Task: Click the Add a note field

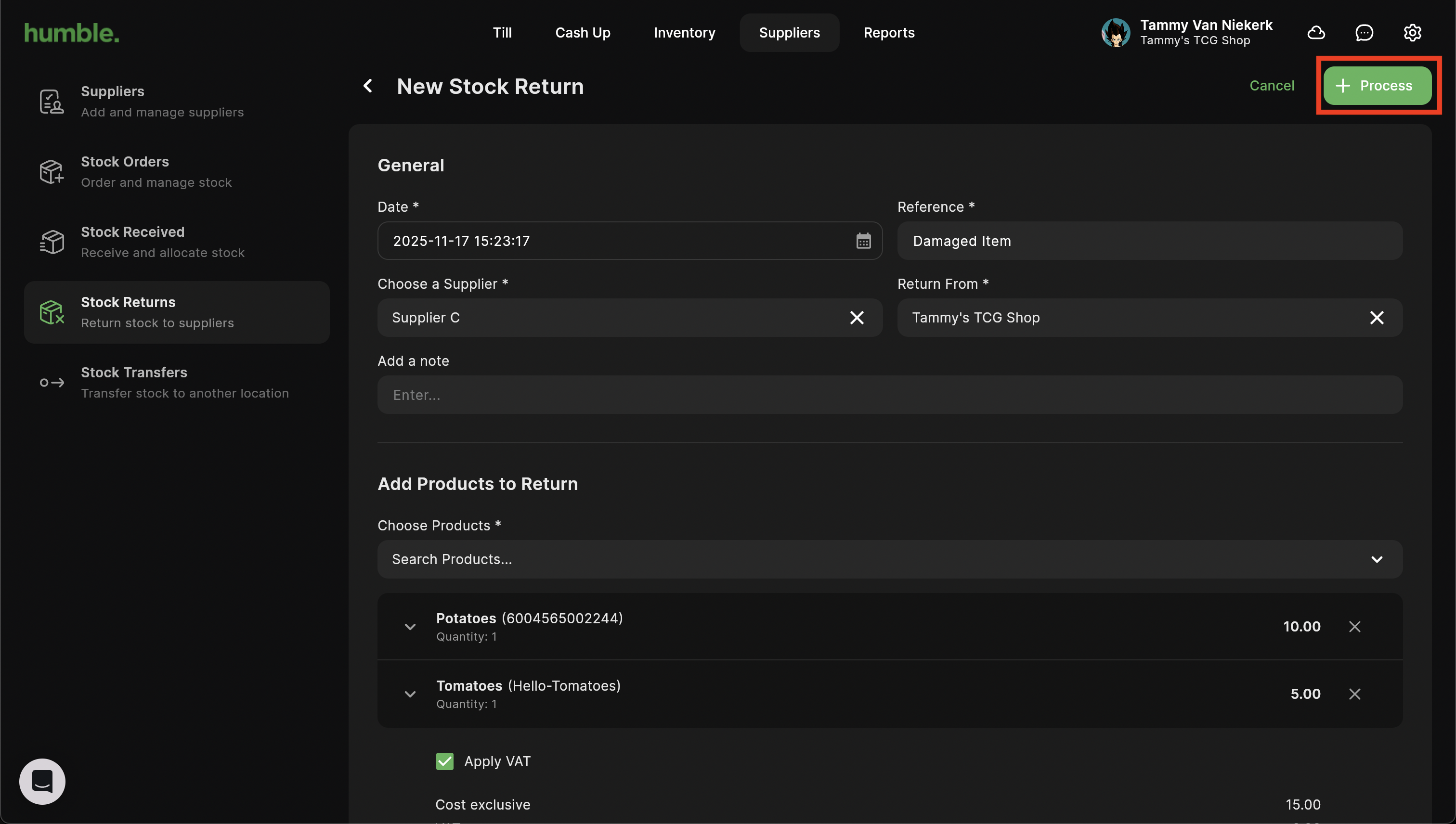Action: point(889,395)
